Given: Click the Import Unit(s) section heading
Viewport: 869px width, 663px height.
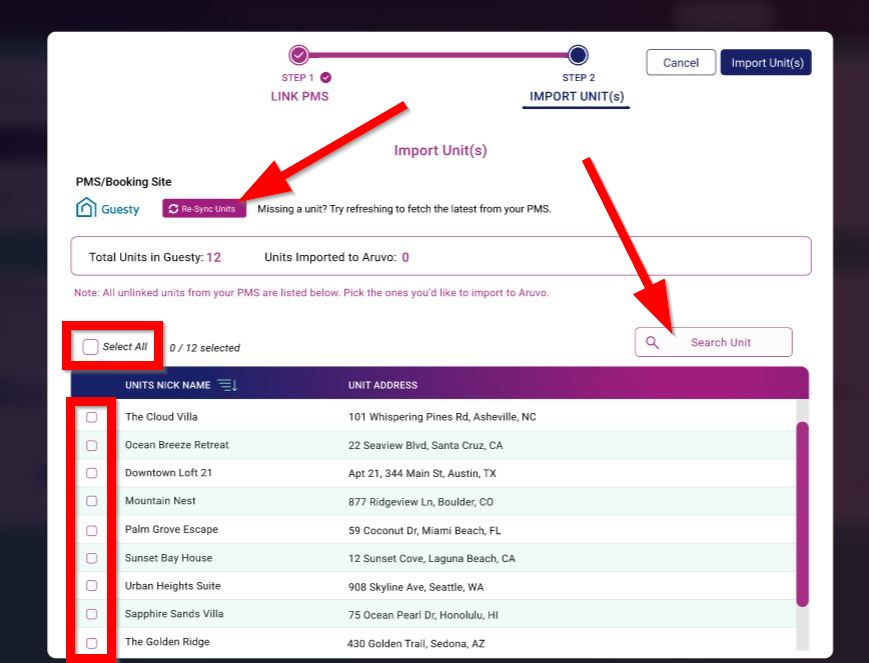Looking at the screenshot, I should click(441, 150).
